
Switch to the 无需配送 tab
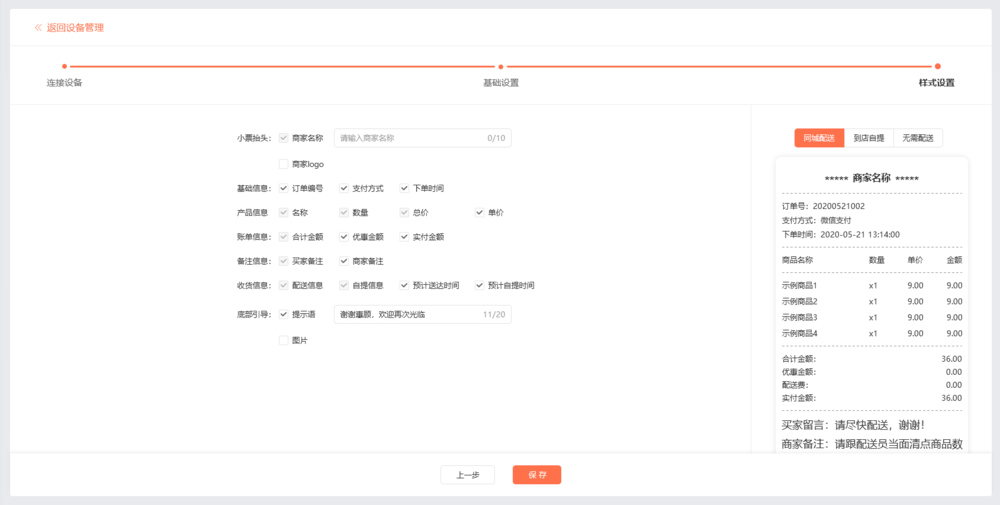(x=918, y=138)
